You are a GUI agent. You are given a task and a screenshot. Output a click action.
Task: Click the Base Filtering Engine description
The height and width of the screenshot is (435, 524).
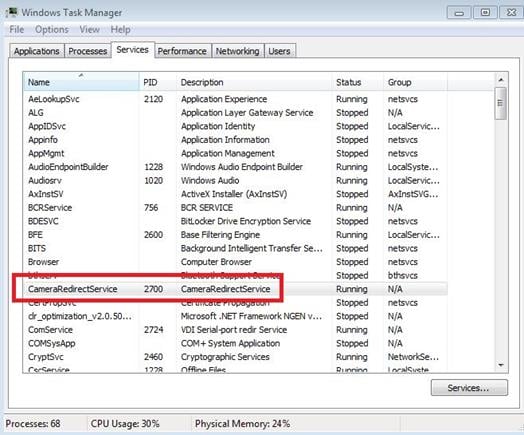(x=220, y=235)
